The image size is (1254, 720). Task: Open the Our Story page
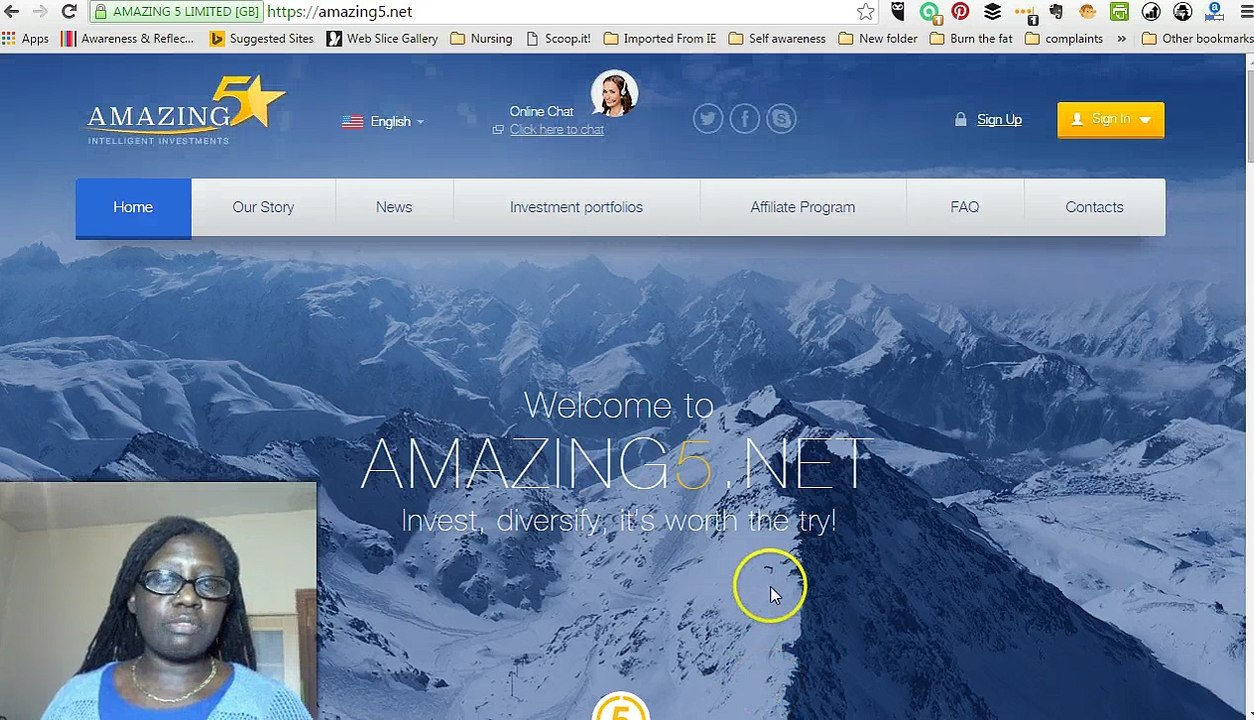pos(263,207)
